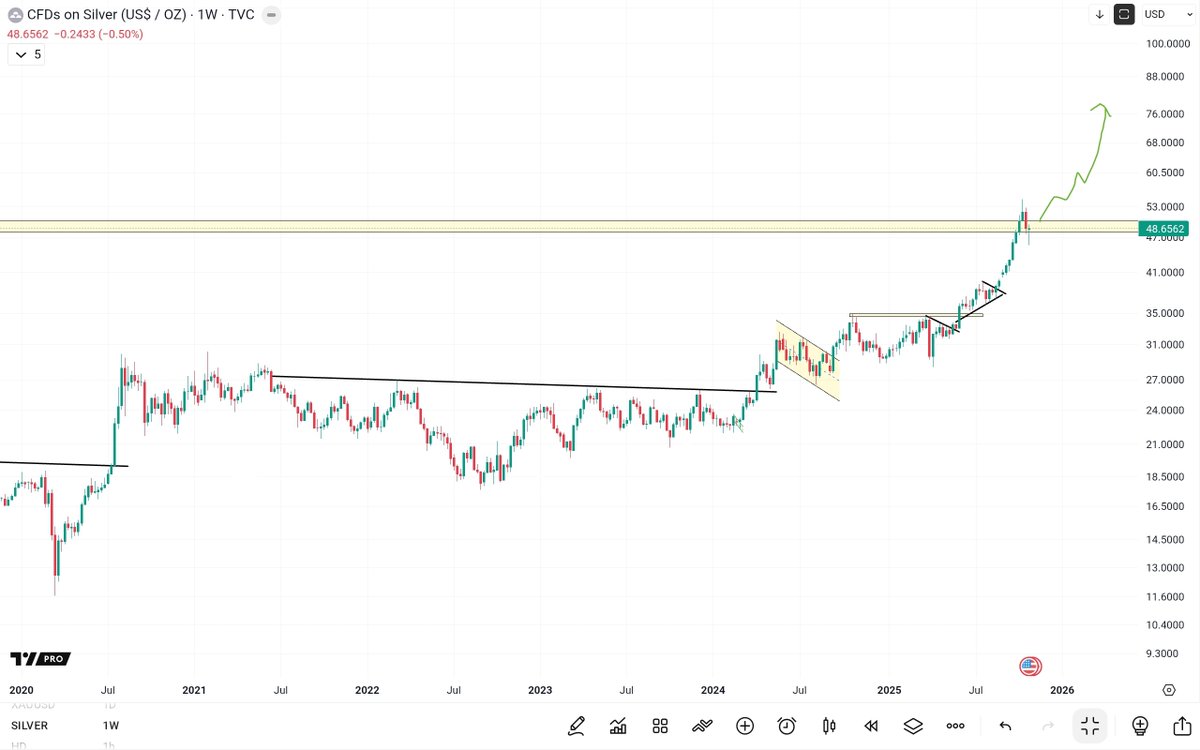Screen dimensions: 1200x750
Task: Open the multi-layout grid icon
Action: point(660,726)
